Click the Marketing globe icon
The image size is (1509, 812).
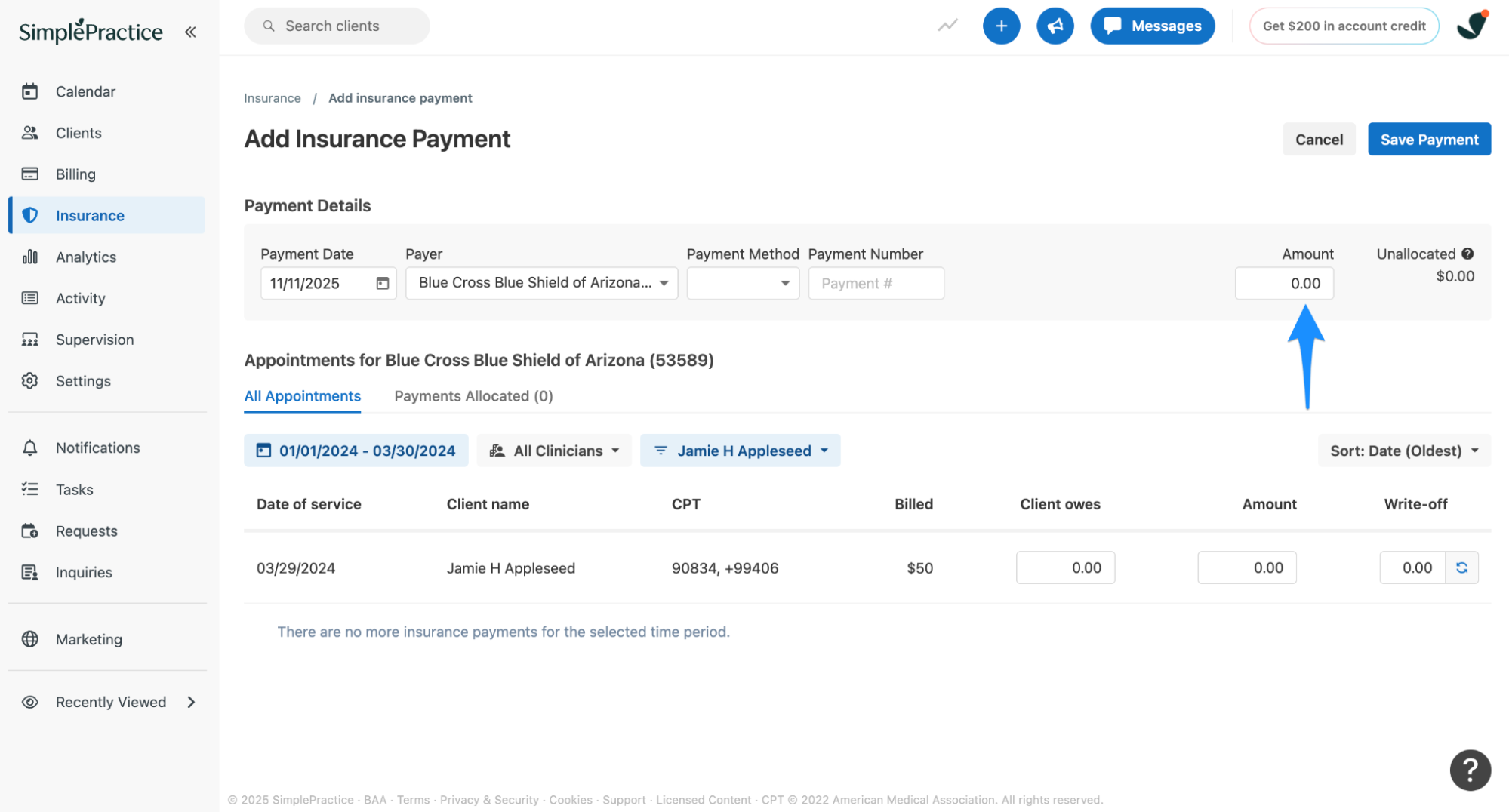(30, 639)
